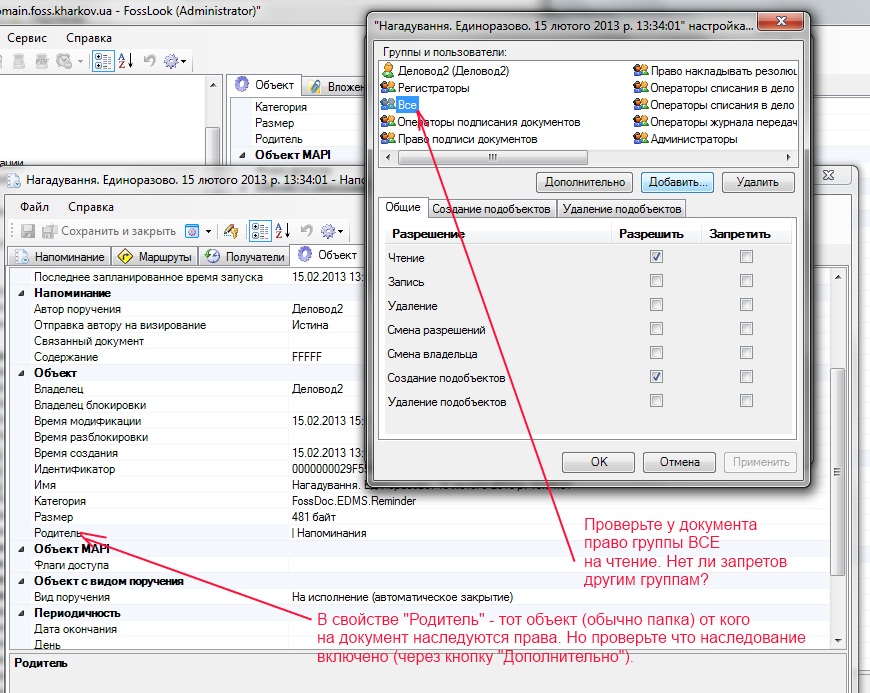Select the Регистраторы group entry
Image resolution: width=870 pixels, height=693 pixels.
click(433, 88)
